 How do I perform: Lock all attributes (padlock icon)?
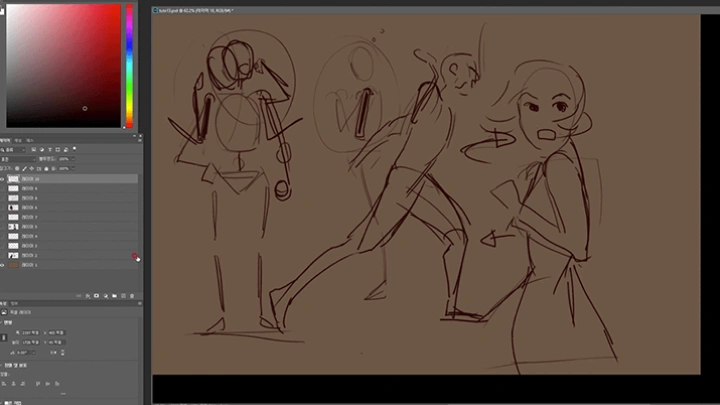(x=46, y=169)
